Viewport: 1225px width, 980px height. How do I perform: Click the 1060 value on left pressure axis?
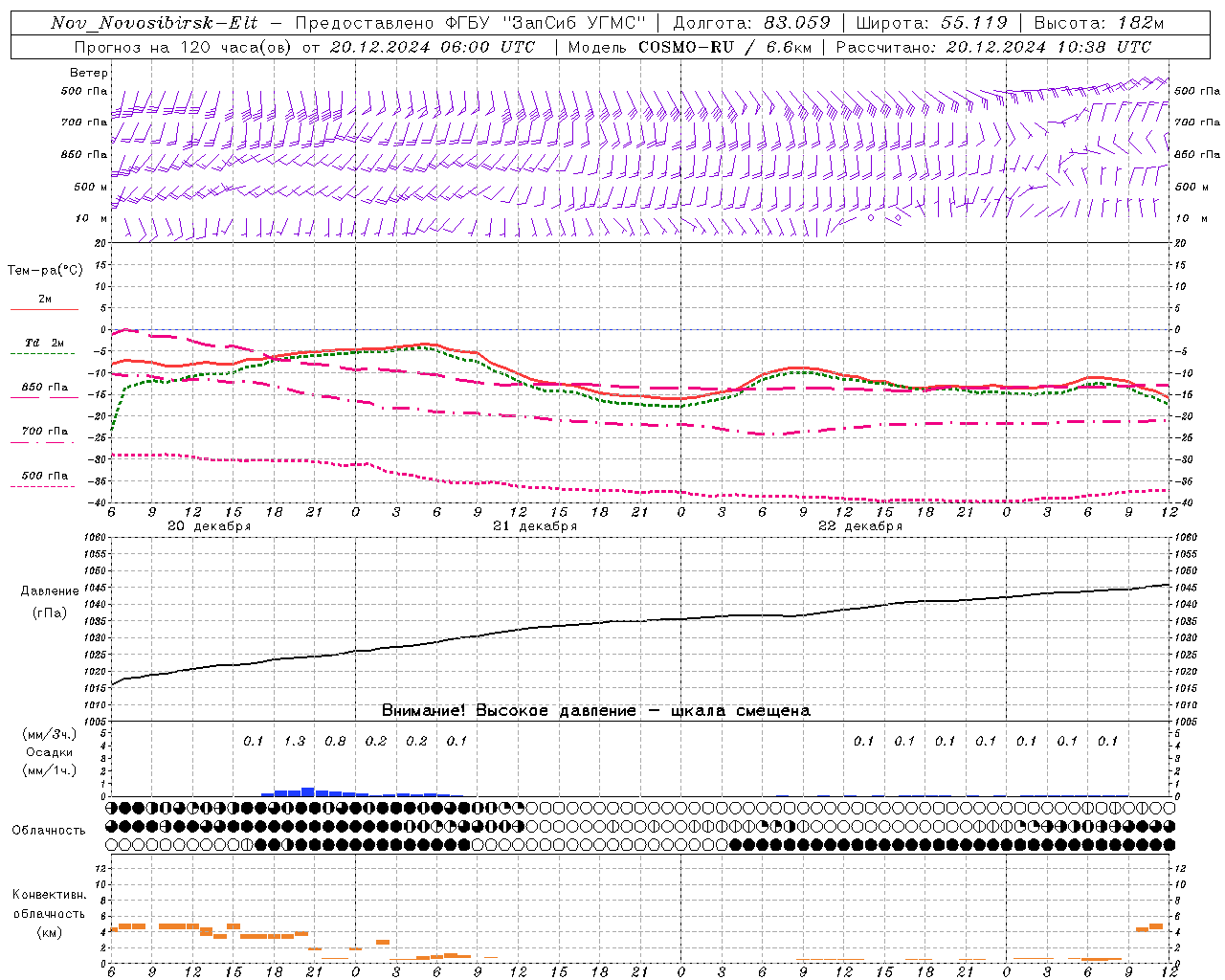tap(96, 537)
